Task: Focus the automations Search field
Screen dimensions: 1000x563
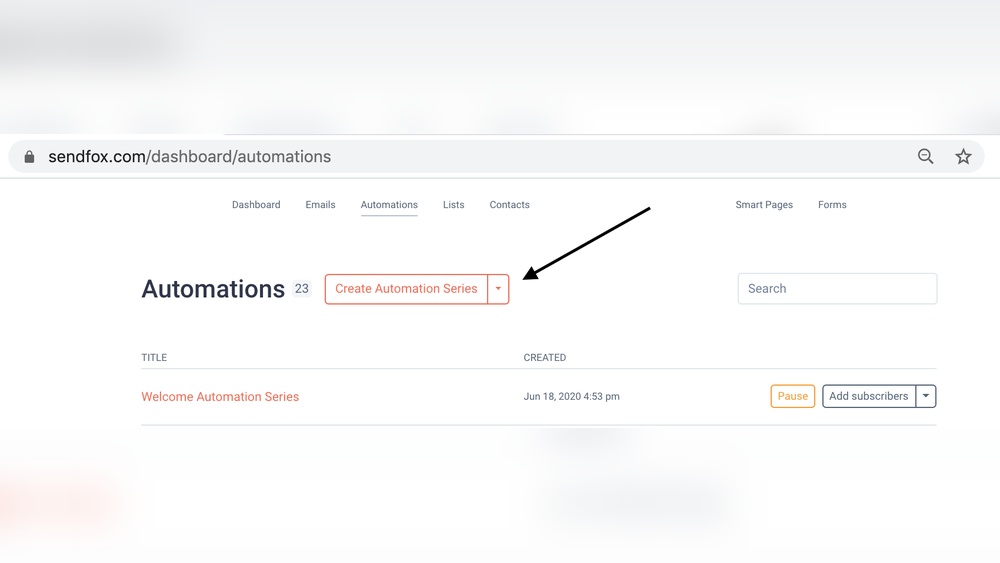Action: [x=837, y=289]
